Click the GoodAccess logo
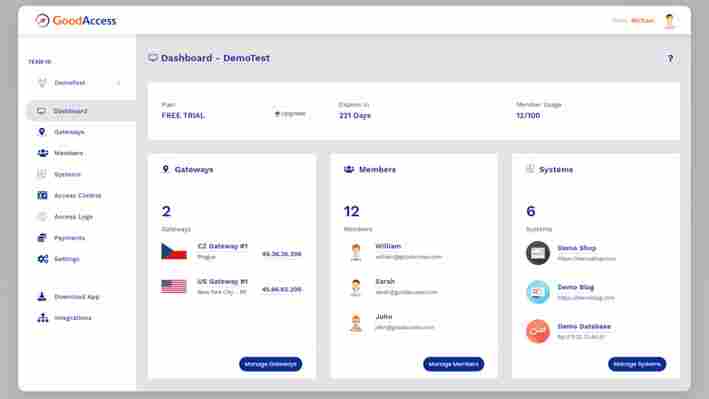Image resolution: width=709 pixels, height=399 pixels. pyautogui.click(x=76, y=20)
